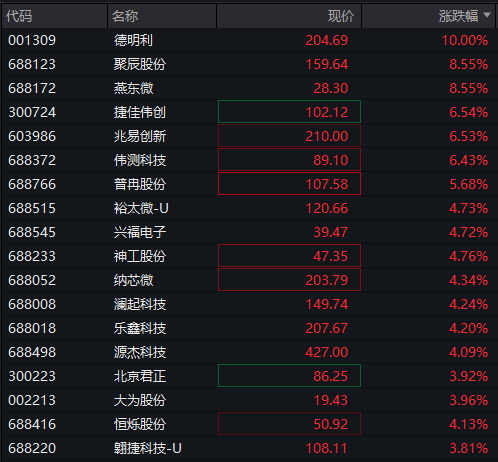Screen dimensions: 498x462
Task: Select the 源杰科技 stock name
Action: coord(140,352)
